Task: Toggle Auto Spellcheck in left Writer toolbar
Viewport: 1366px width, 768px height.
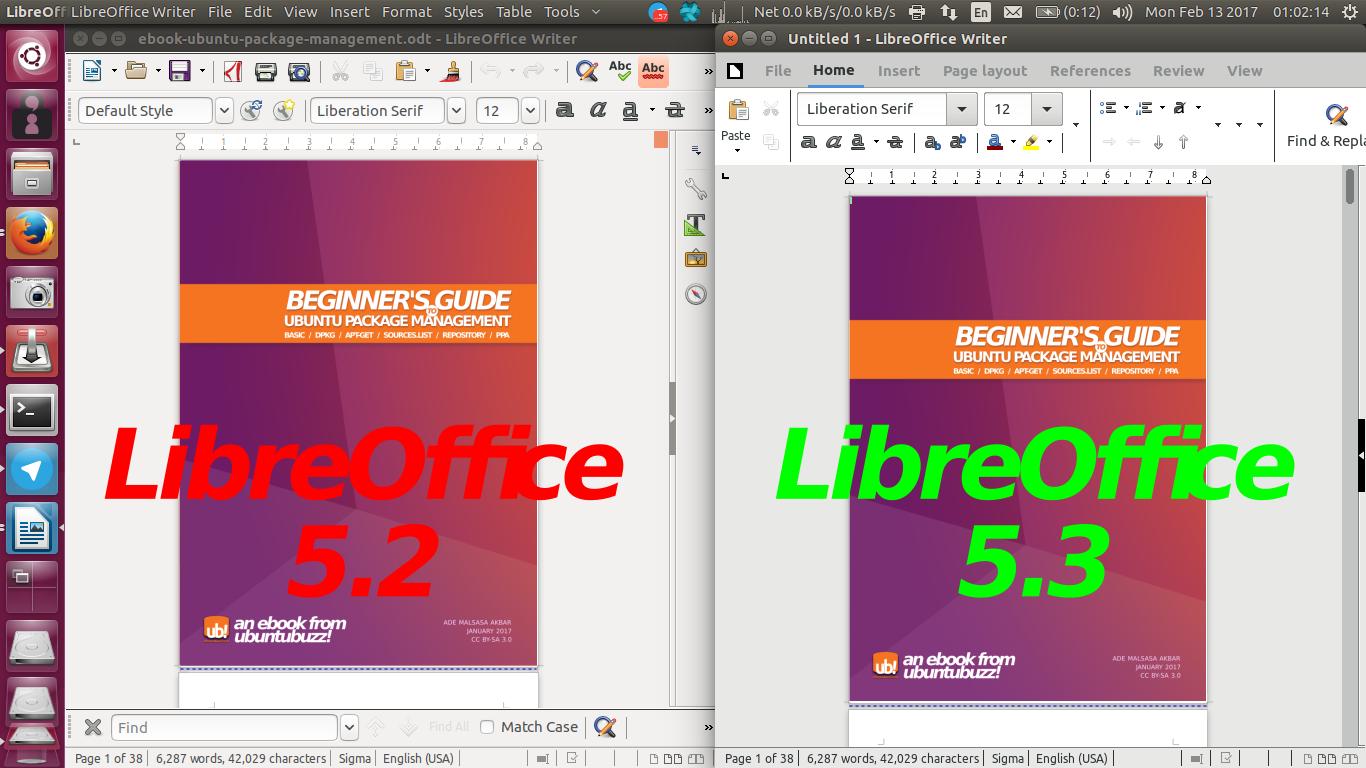Action: point(653,71)
